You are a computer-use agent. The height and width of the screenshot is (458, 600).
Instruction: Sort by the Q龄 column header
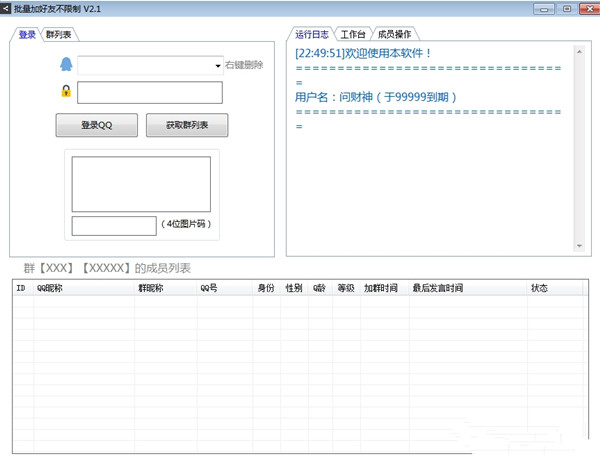tap(320, 288)
